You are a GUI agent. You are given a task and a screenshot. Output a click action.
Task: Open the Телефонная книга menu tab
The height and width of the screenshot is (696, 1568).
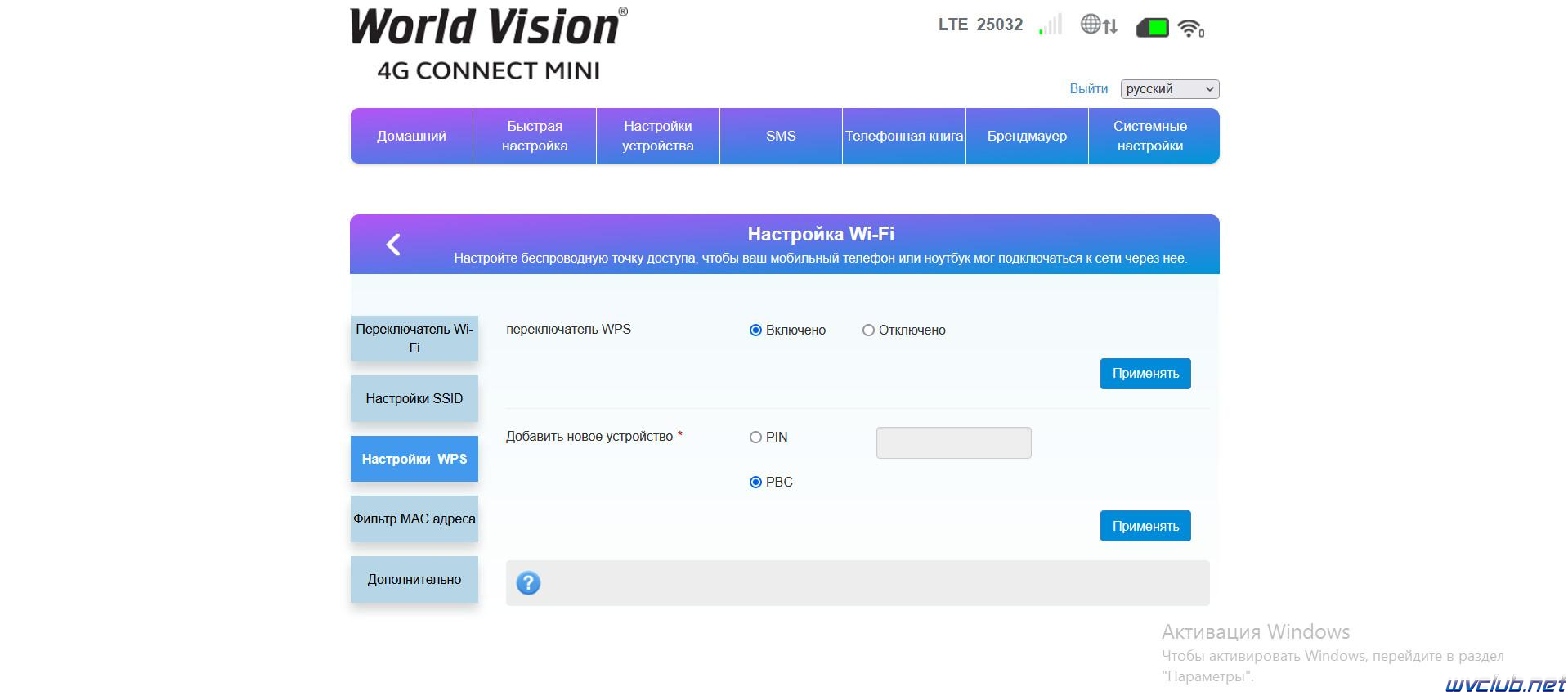904,136
